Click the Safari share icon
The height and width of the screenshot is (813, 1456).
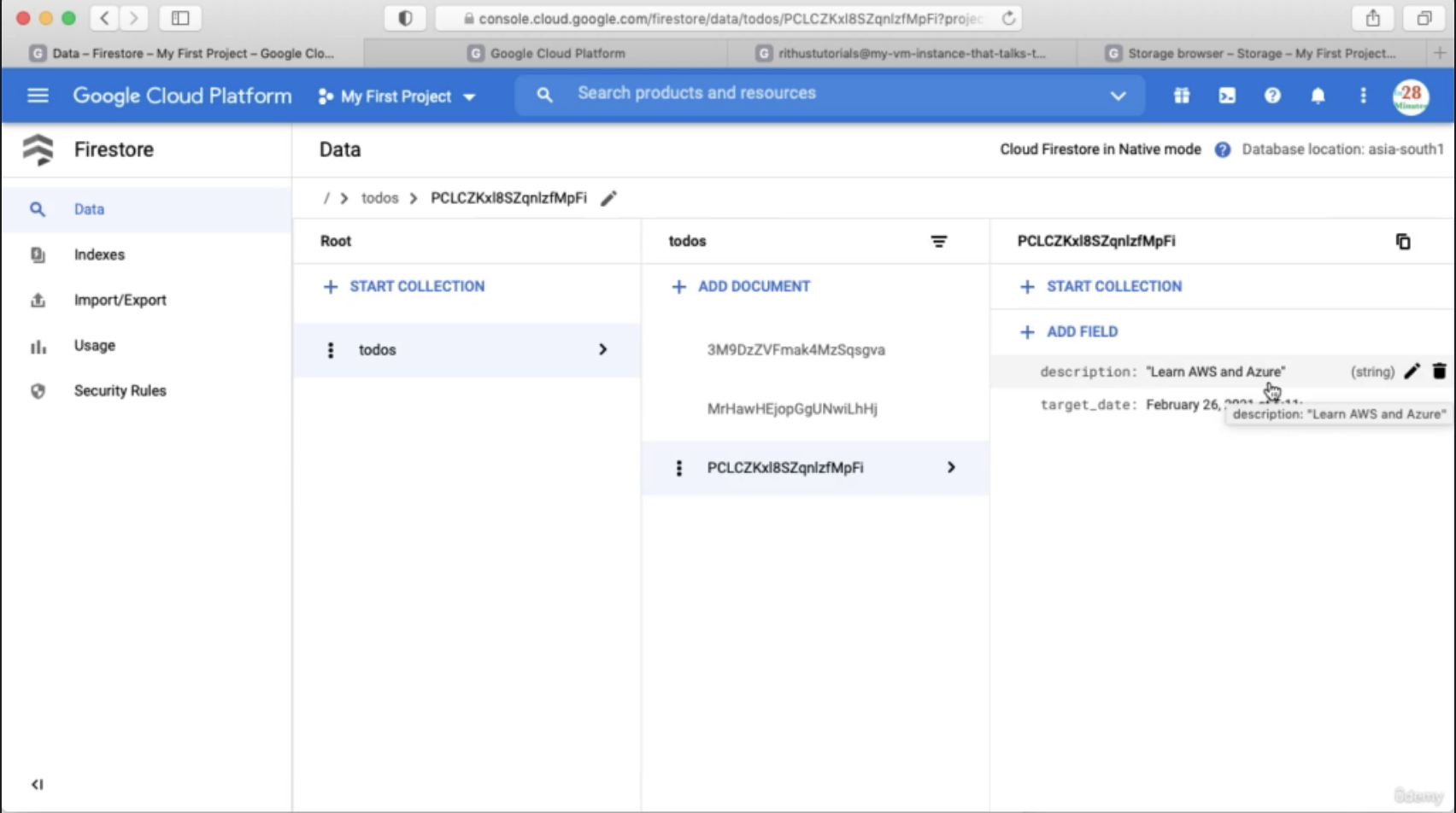(1373, 18)
